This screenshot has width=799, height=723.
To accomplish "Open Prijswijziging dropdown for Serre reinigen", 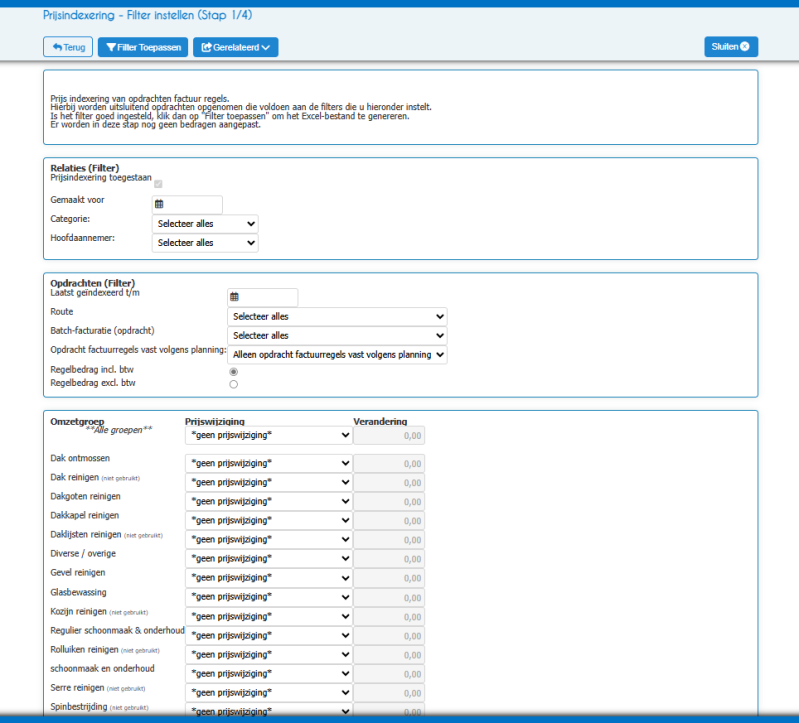I will tap(269, 693).
